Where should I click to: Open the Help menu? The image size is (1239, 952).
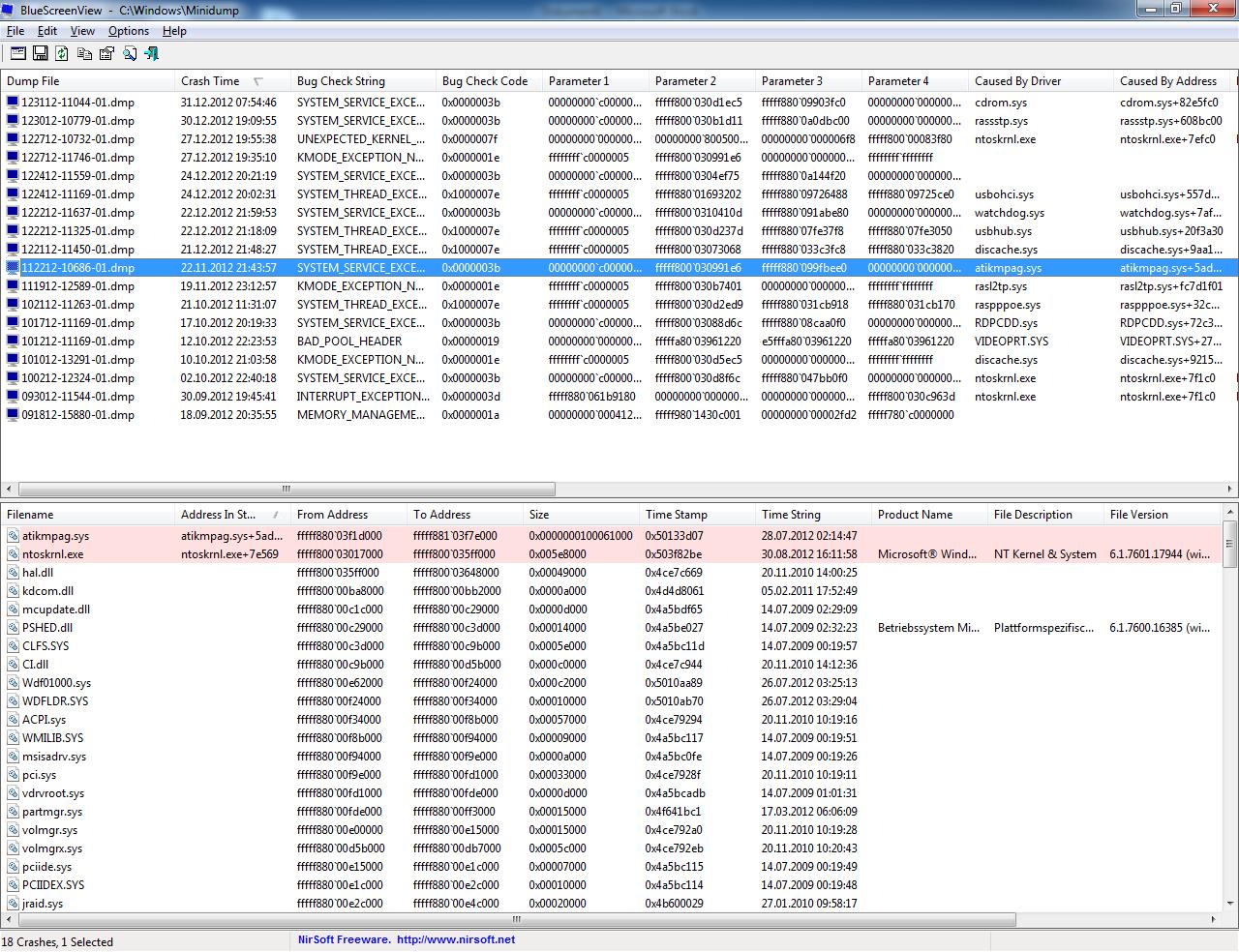pyautogui.click(x=174, y=31)
